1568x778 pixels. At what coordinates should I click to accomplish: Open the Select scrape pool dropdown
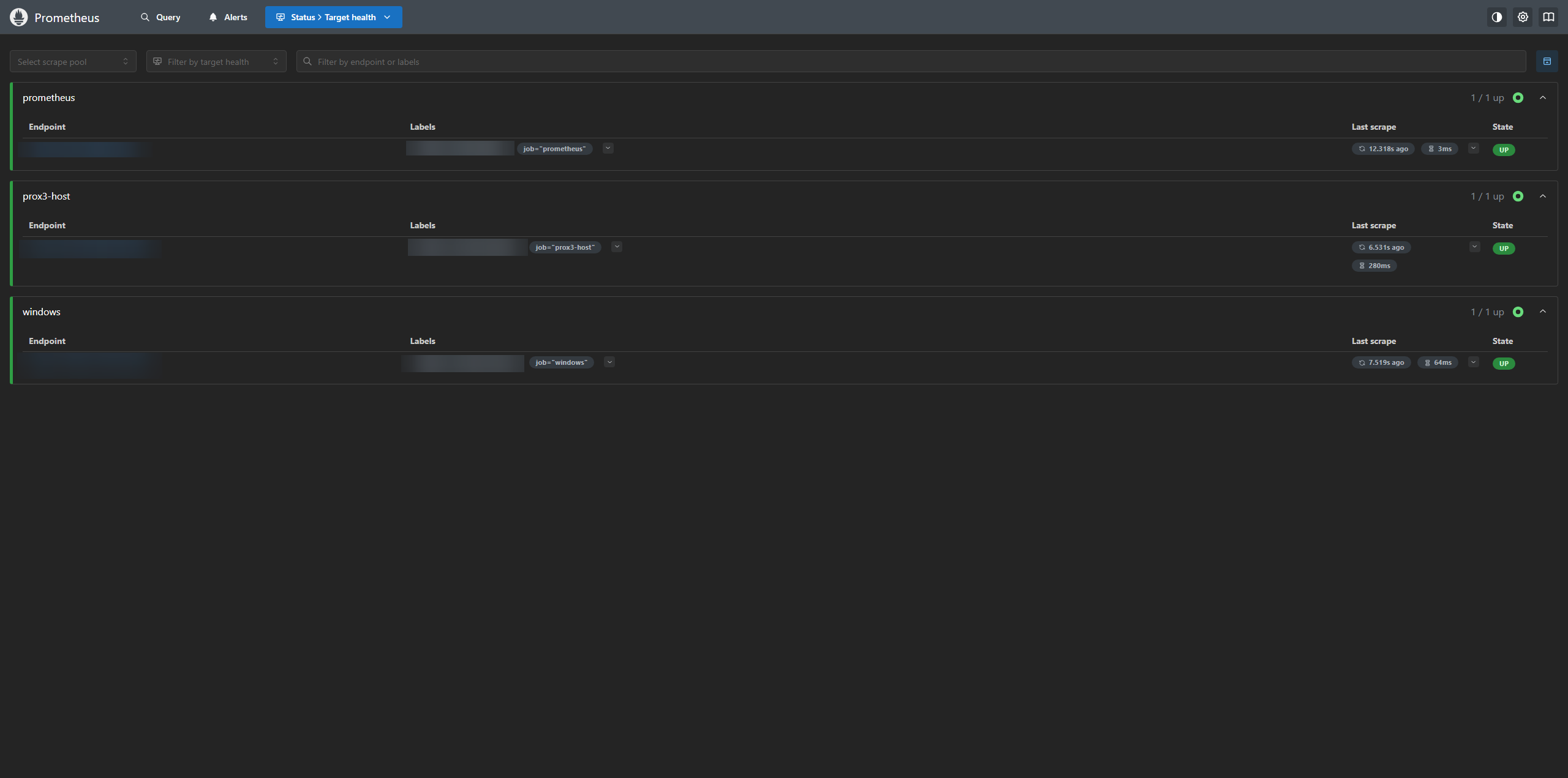73,61
